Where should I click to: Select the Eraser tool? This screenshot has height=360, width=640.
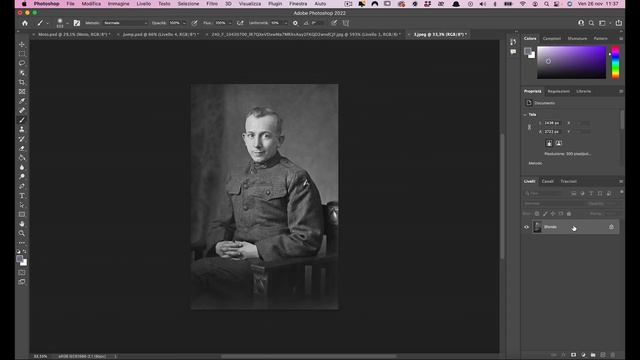click(22, 148)
